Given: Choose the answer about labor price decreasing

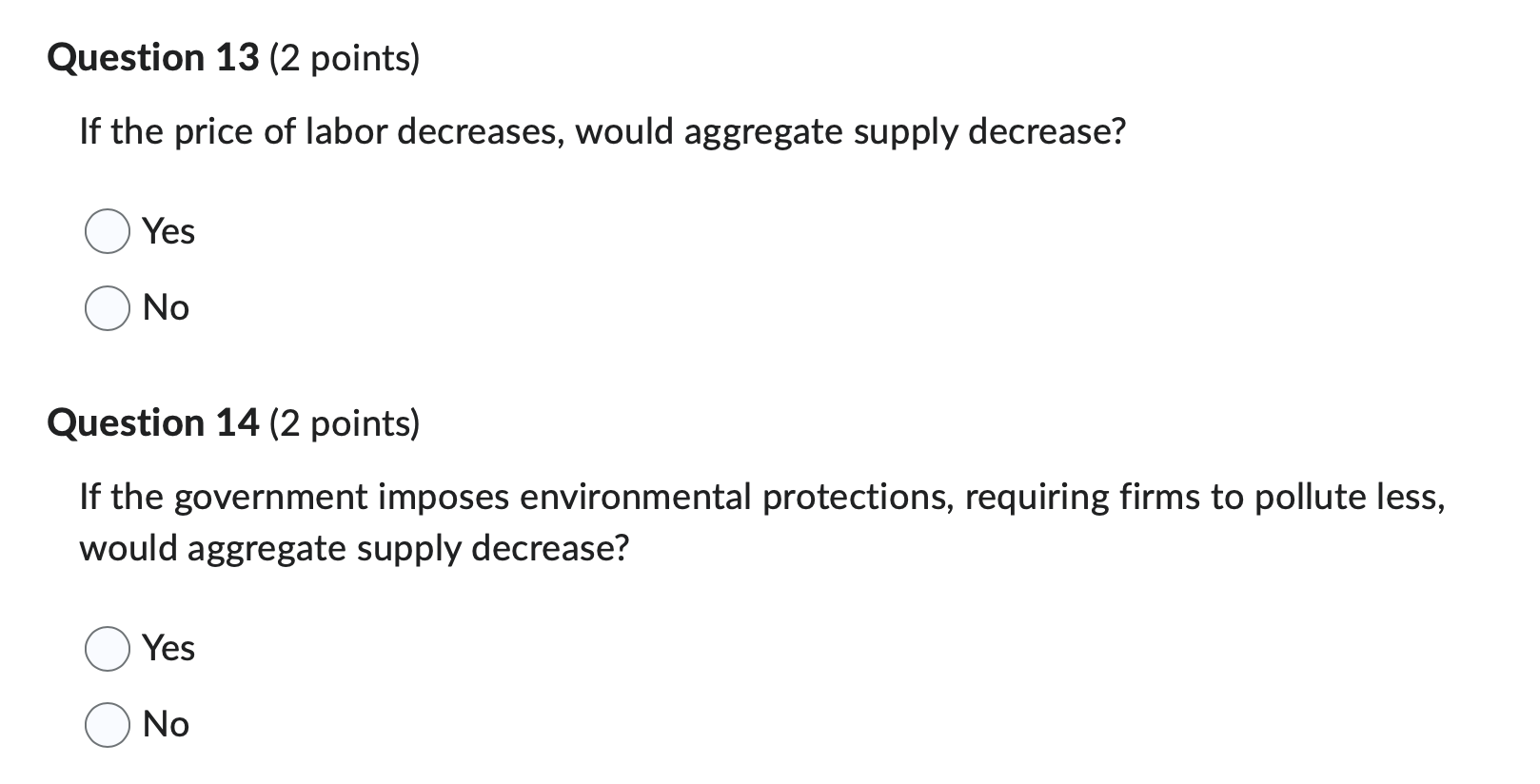Looking at the screenshot, I should (x=108, y=230).
